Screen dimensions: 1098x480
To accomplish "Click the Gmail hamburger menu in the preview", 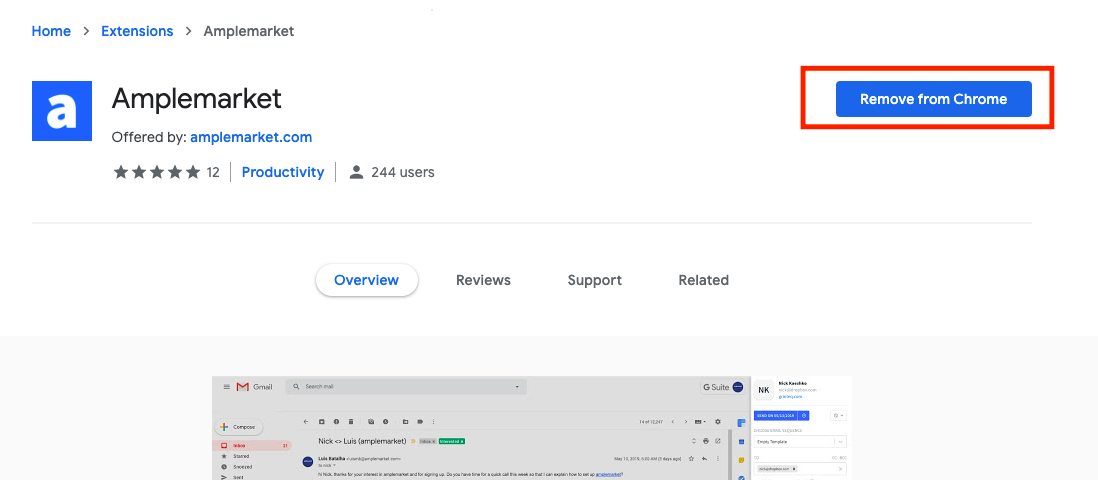I will point(227,387).
